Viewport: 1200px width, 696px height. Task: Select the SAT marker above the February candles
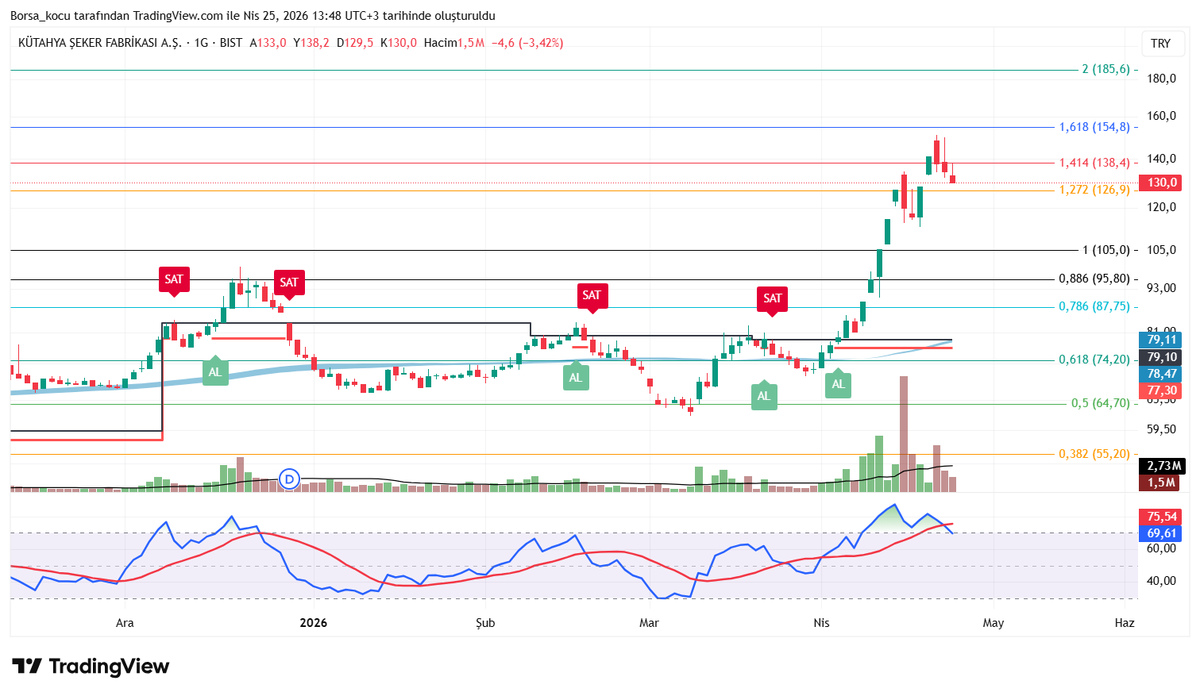click(x=592, y=297)
